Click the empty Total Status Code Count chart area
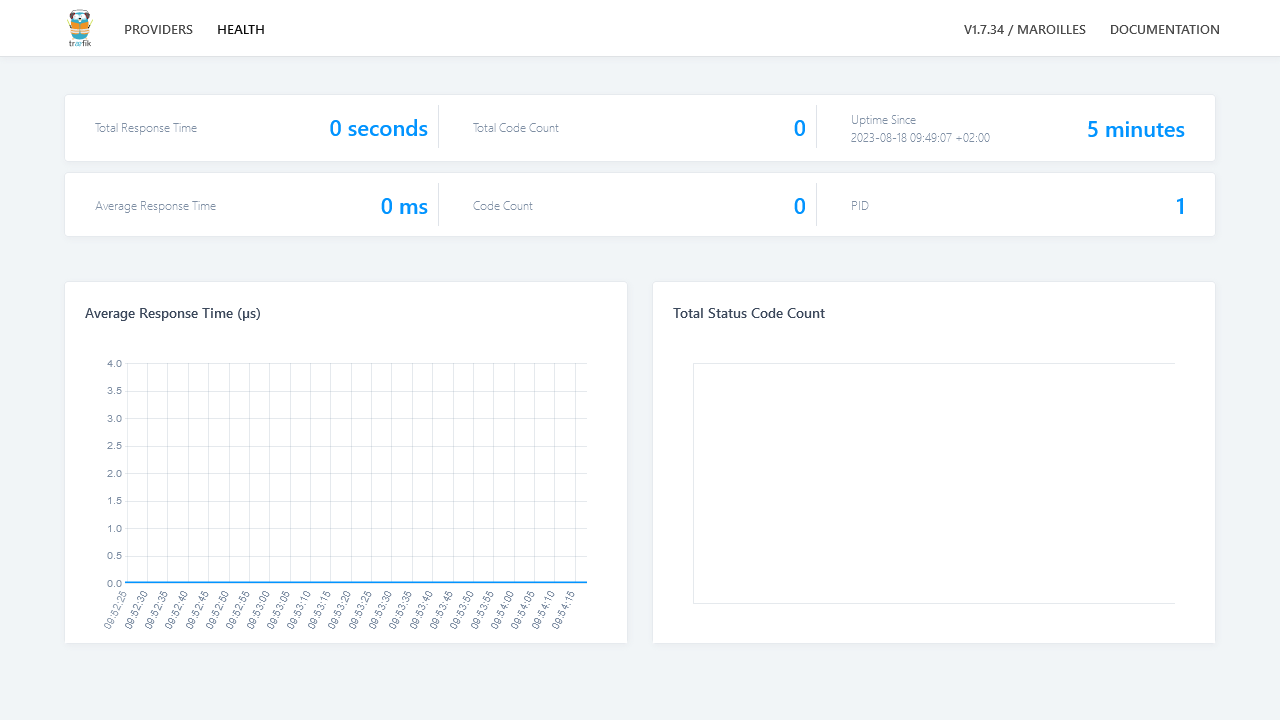 pos(933,483)
